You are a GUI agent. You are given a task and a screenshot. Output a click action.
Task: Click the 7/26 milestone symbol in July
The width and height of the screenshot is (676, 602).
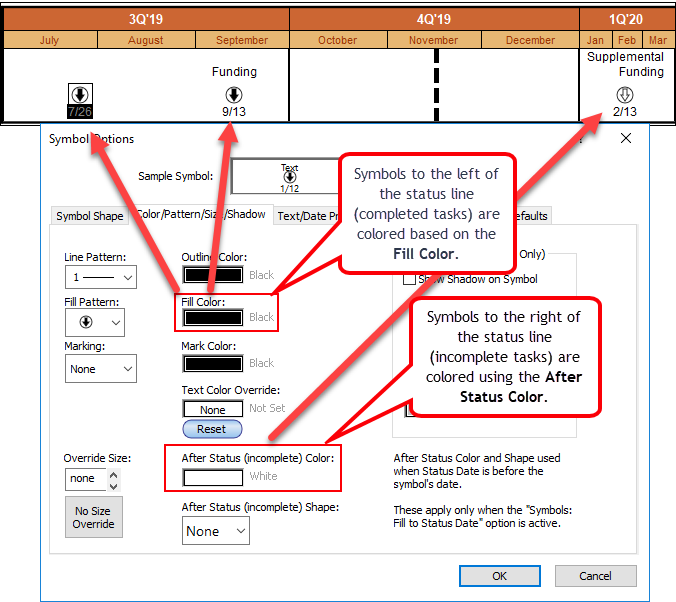coord(81,95)
